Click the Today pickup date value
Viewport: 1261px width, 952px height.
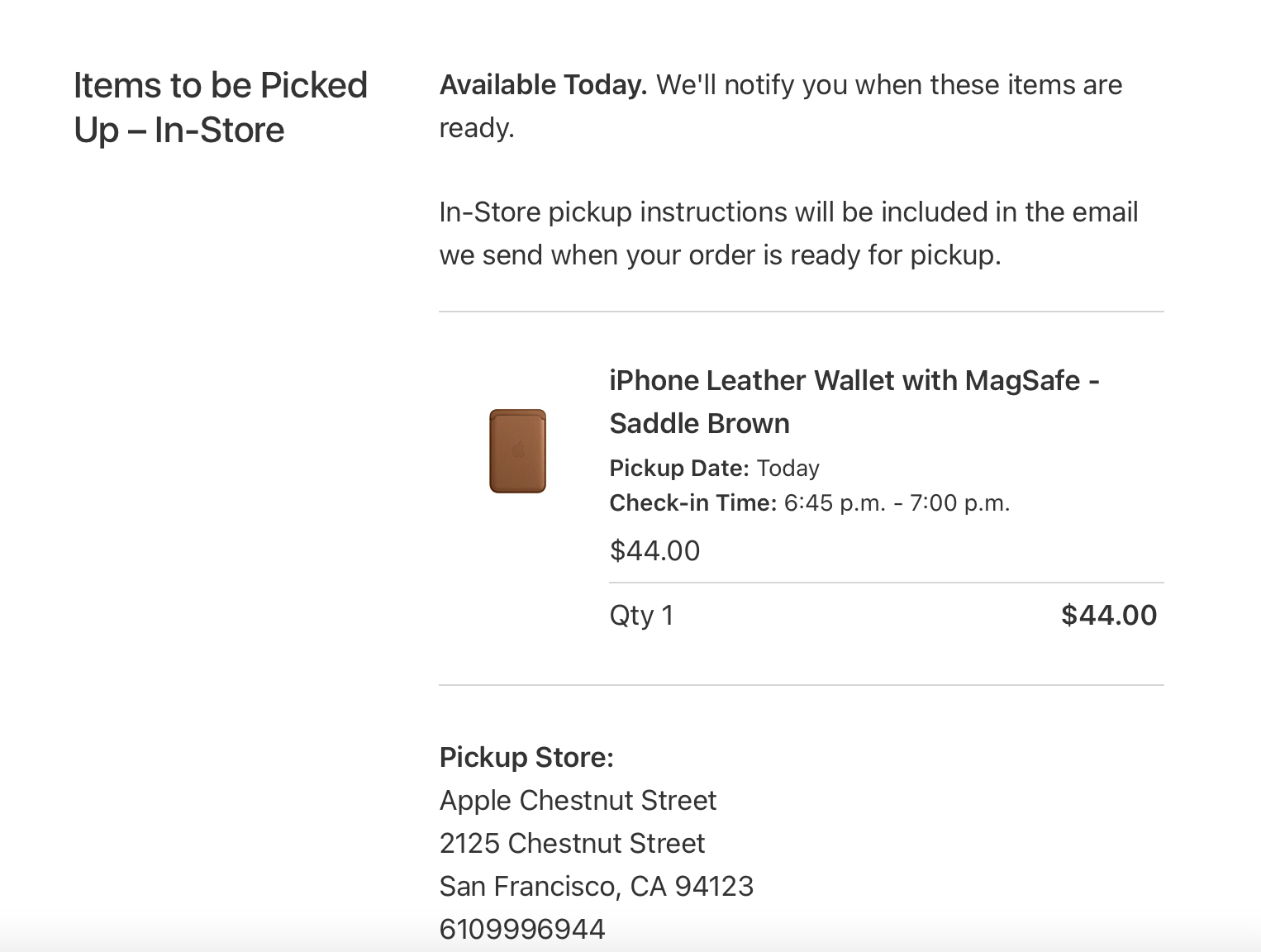click(788, 469)
